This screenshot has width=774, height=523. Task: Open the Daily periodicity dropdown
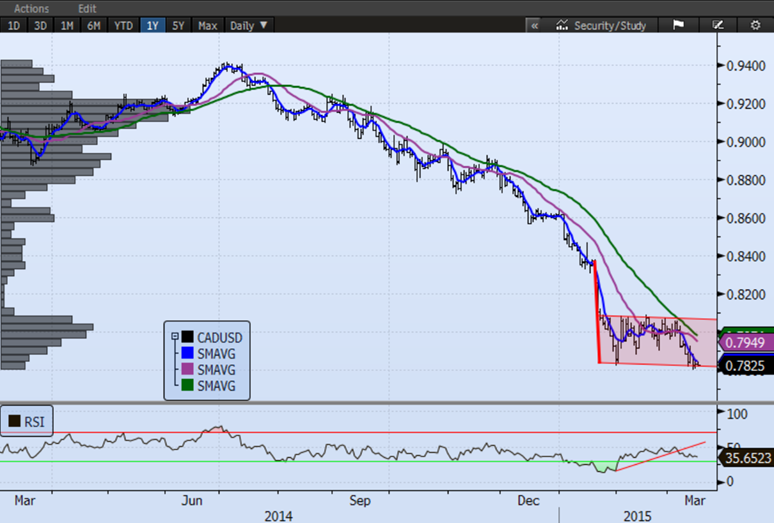click(x=249, y=25)
